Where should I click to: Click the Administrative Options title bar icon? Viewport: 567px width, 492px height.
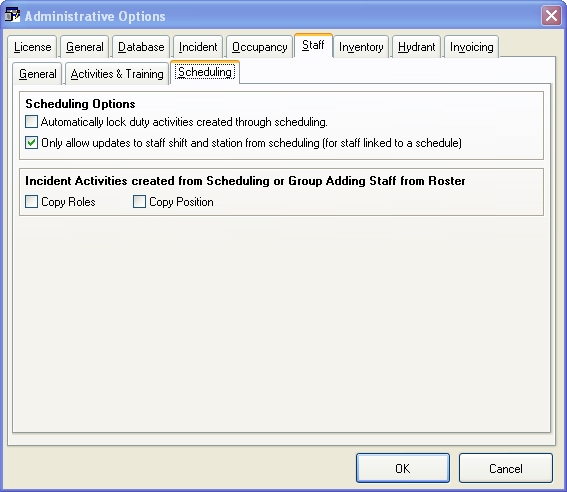click(x=12, y=16)
